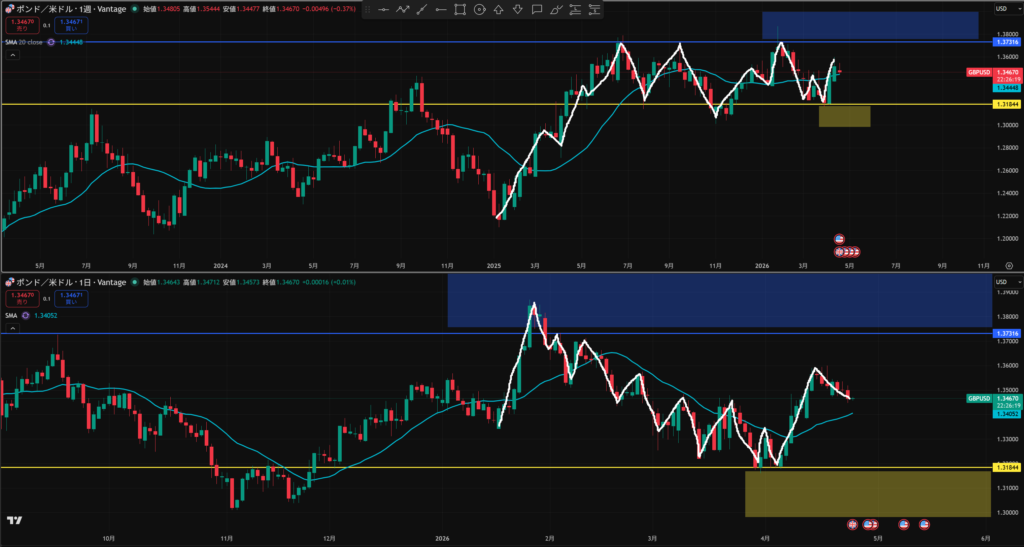Select the up arrow marker tool
The height and width of the screenshot is (547, 1024).
[499, 10]
